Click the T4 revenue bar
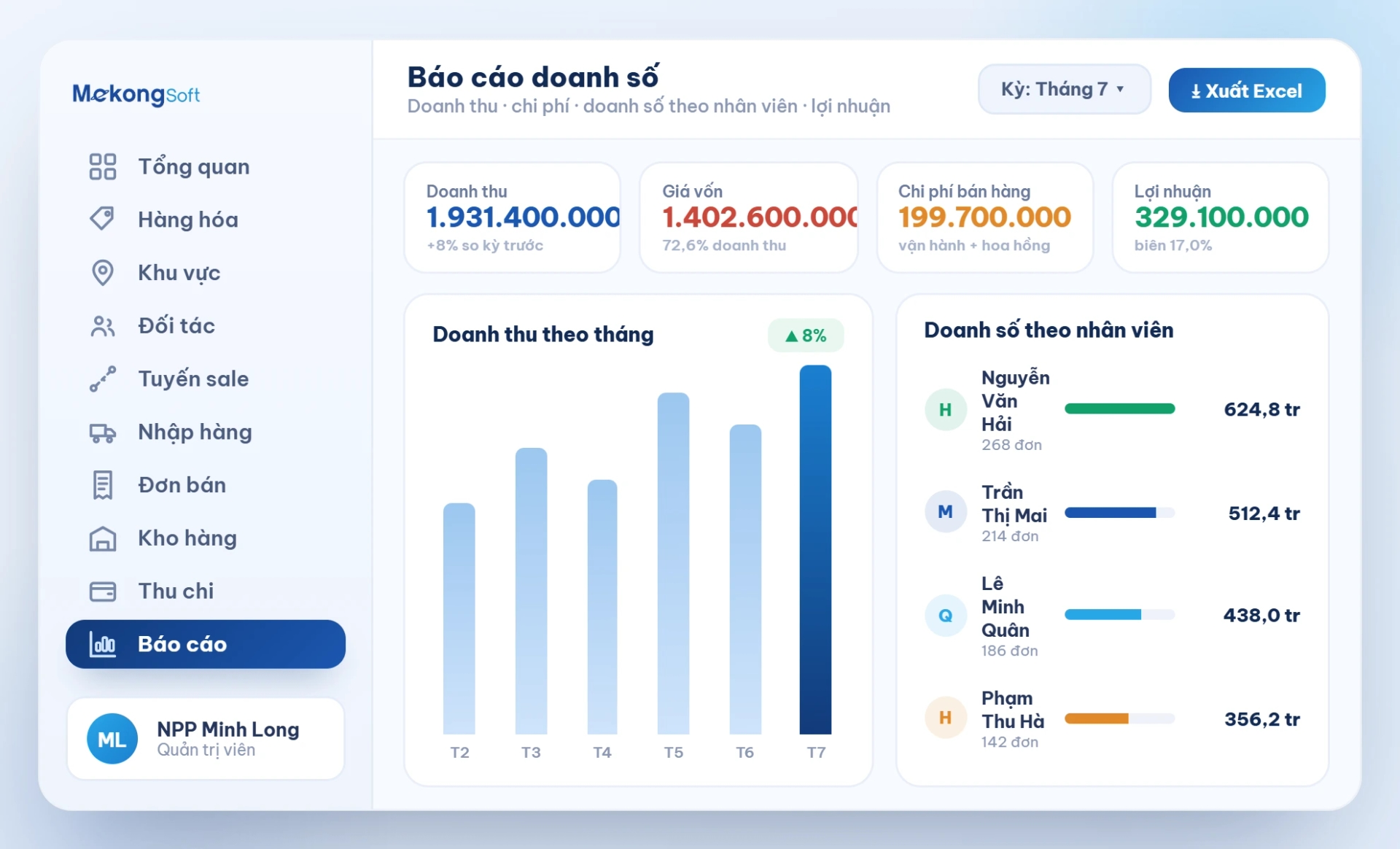The image size is (1400, 849). coord(602,607)
